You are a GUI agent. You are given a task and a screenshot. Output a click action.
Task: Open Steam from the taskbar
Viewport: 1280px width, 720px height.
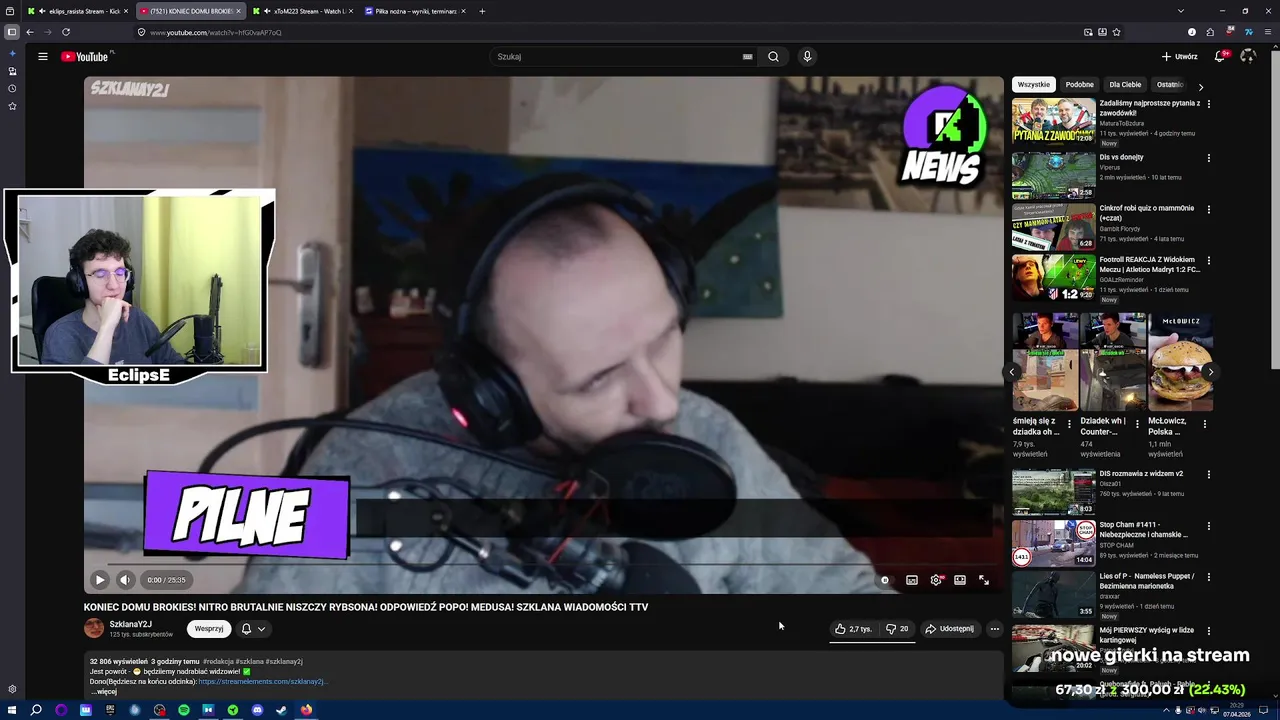[x=281, y=710]
